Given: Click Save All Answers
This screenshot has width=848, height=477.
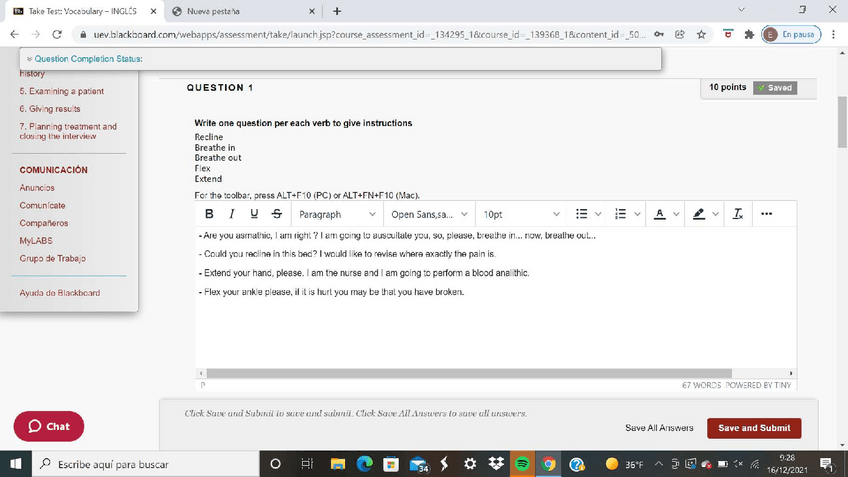Looking at the screenshot, I should [659, 428].
